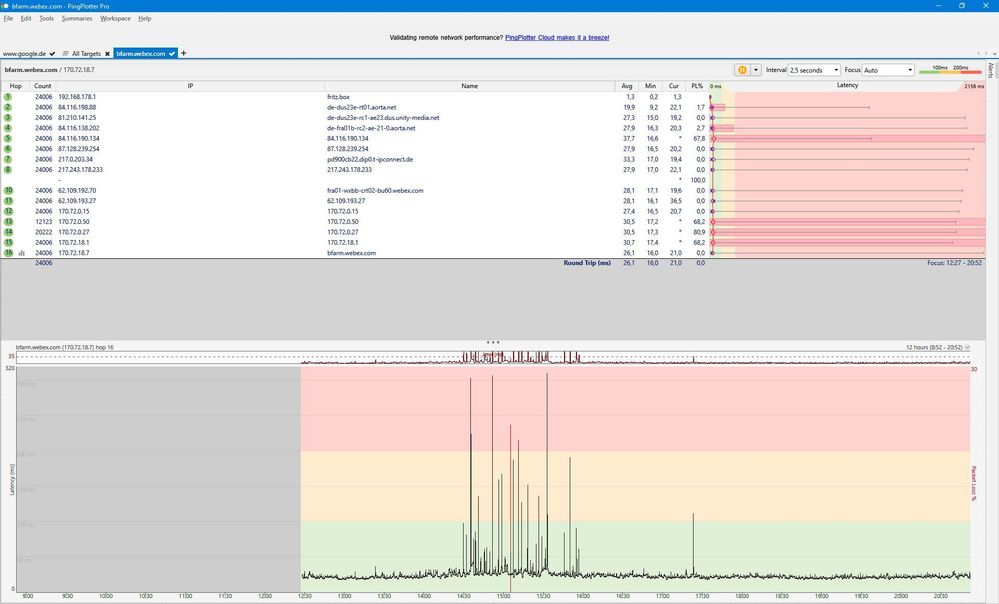Click the 2156 ms maximum latency scale label
Screen dimensions: 999x604
974,86
